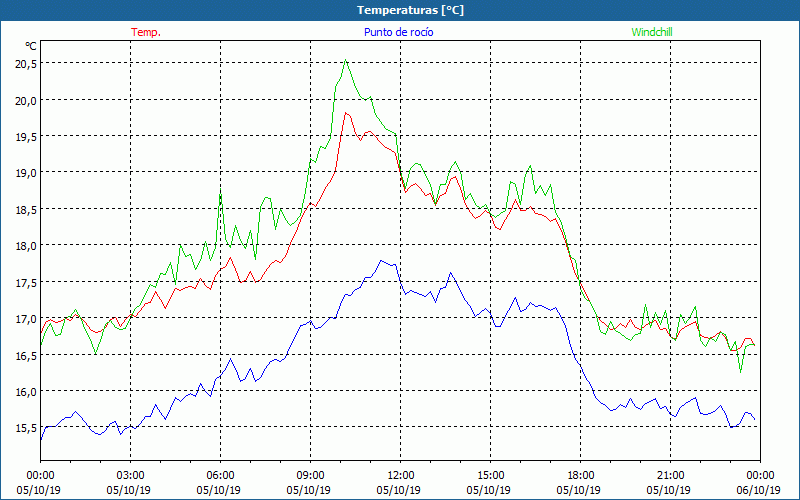800x500 pixels.
Task: Click the 06/10/19 date label
Action: (758, 490)
